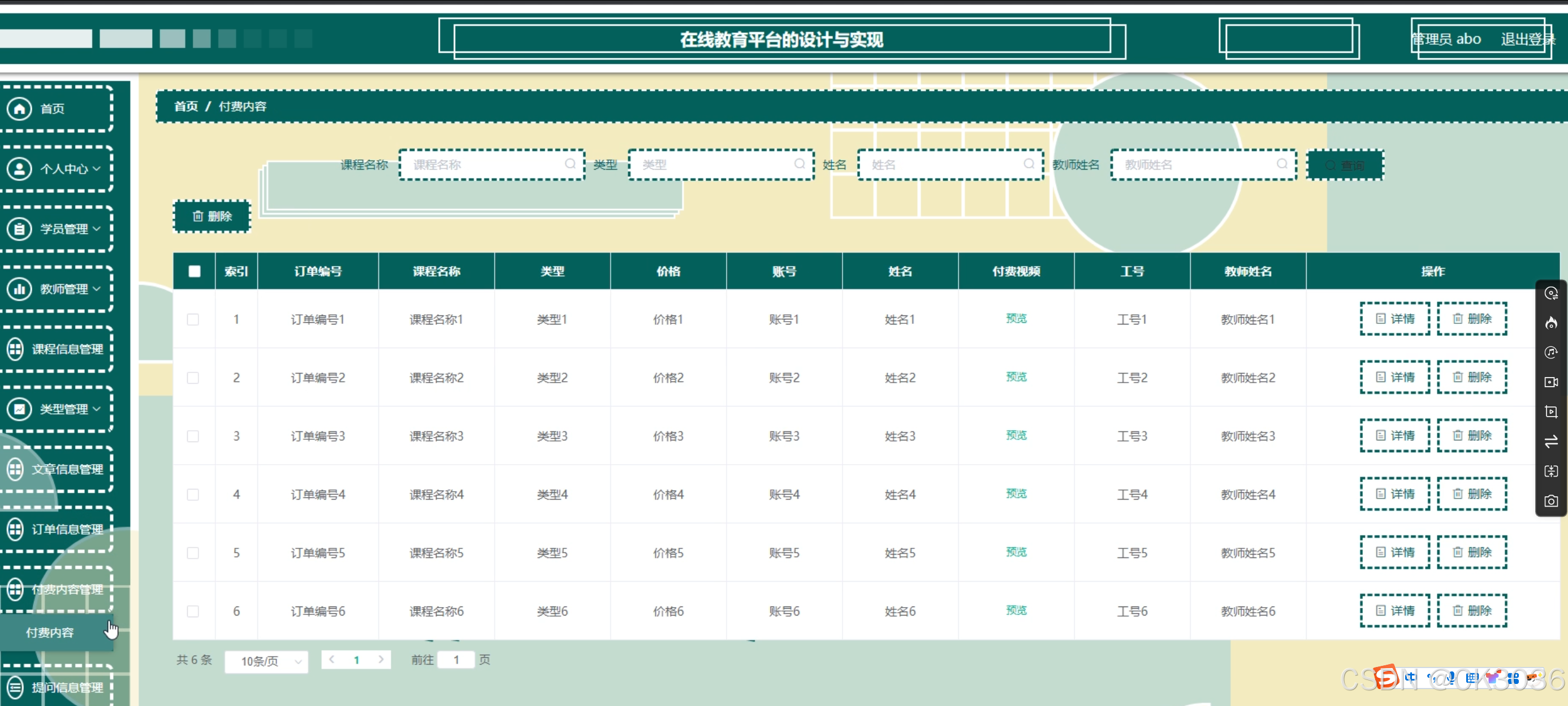
Task: Click the search magnifier inside the 课程名称 field
Action: tap(570, 164)
